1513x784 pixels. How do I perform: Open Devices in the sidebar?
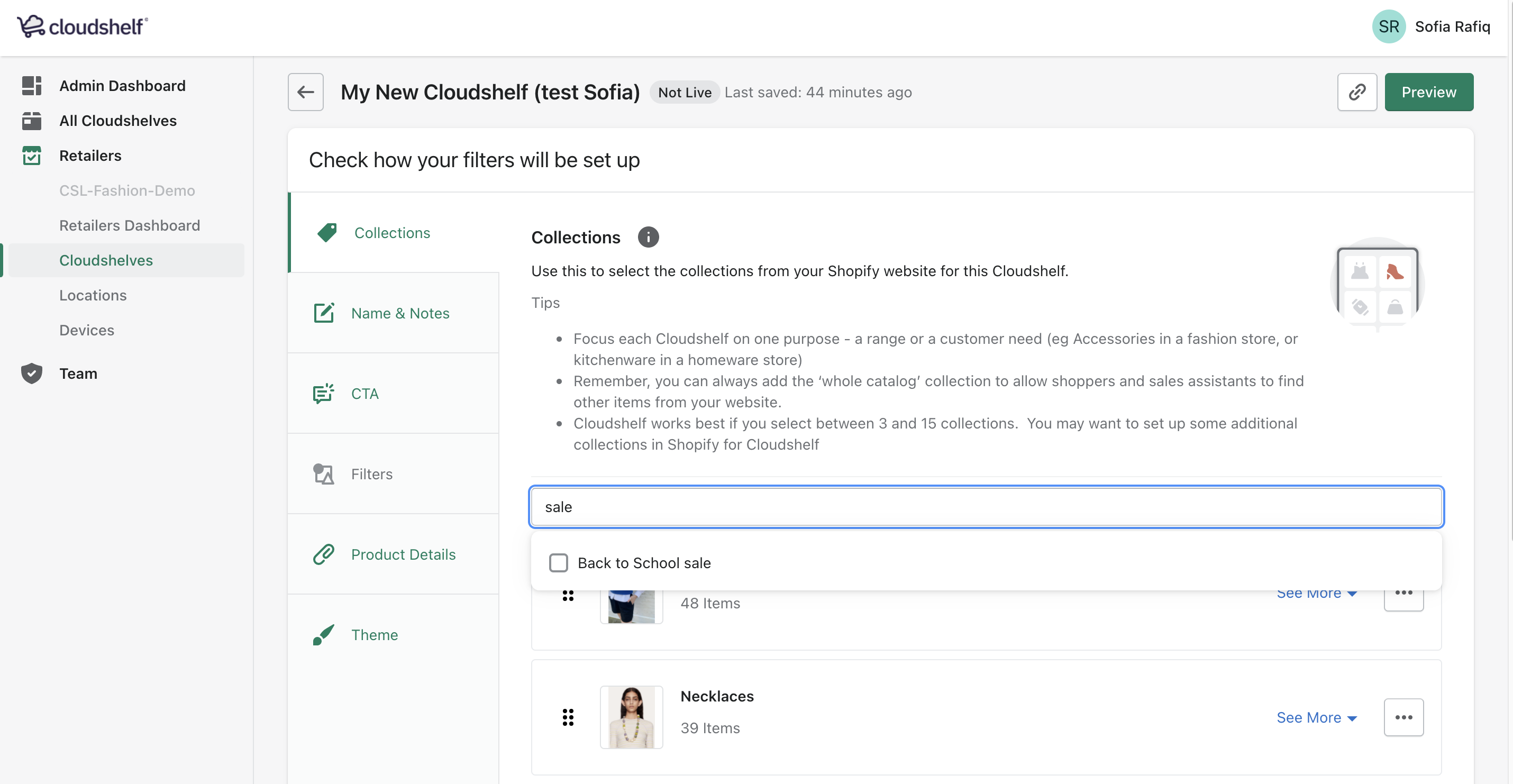(87, 330)
